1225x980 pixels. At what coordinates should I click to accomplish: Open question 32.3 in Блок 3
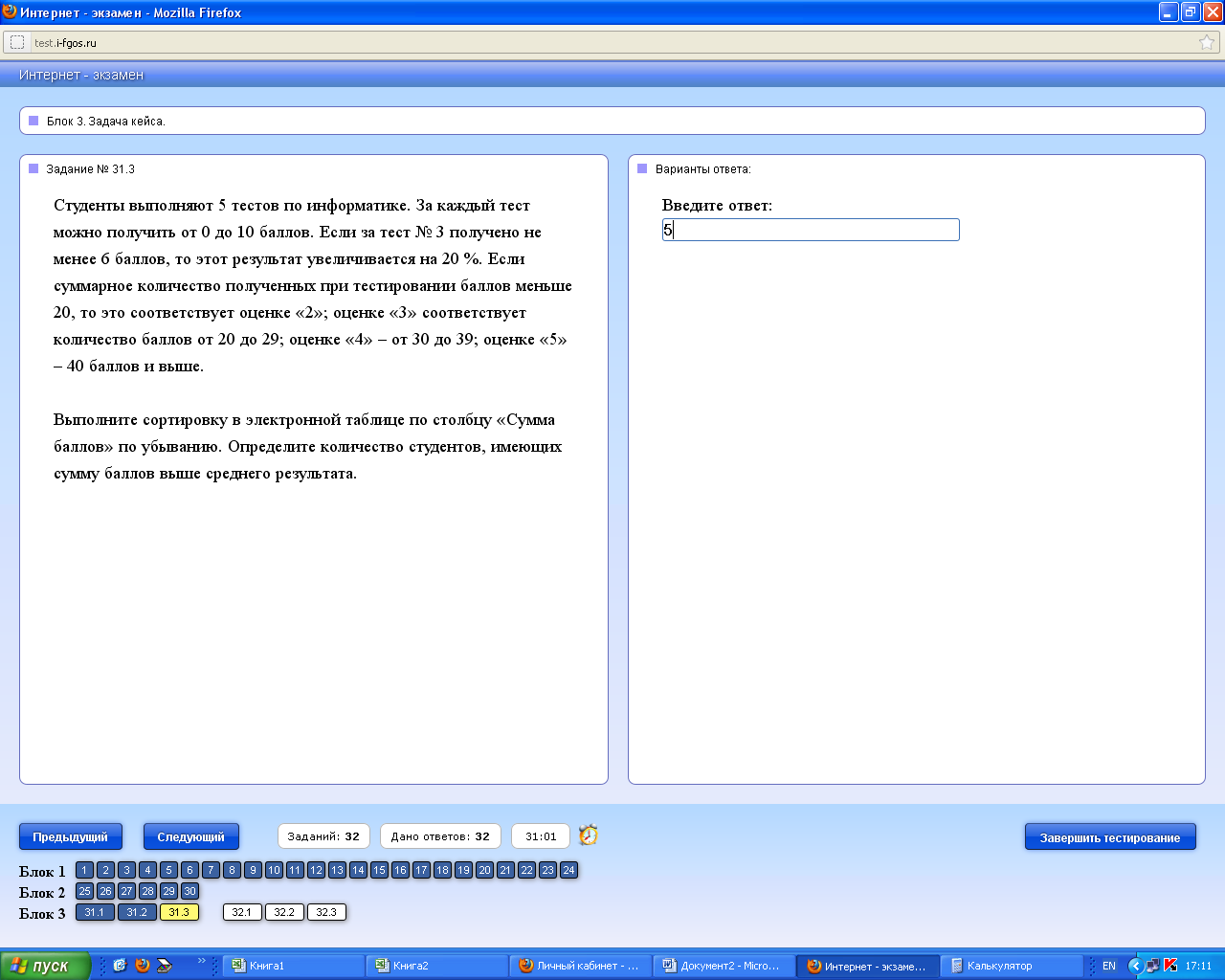326,912
